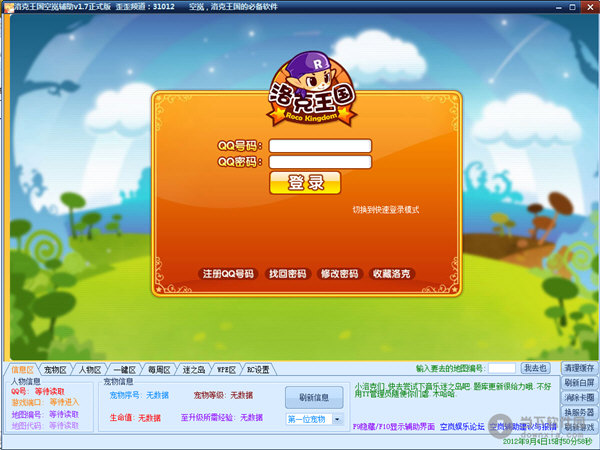Click 注册QQ号码 register button

228,274
